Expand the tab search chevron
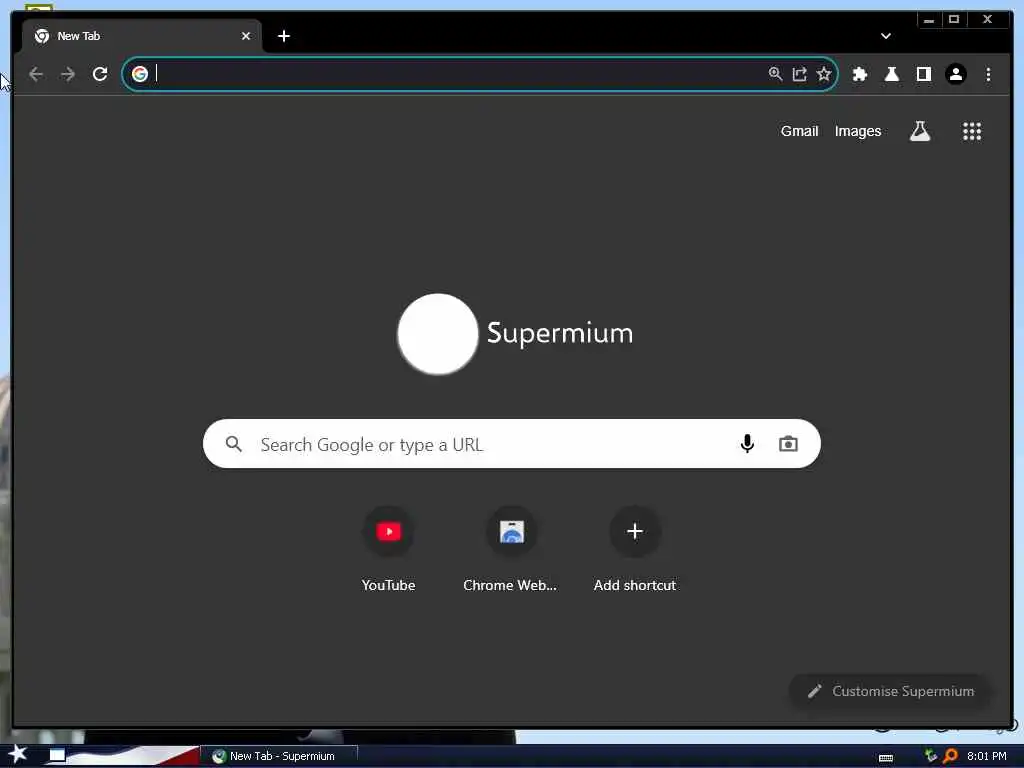Image resolution: width=1024 pixels, height=768 pixels. tap(886, 36)
